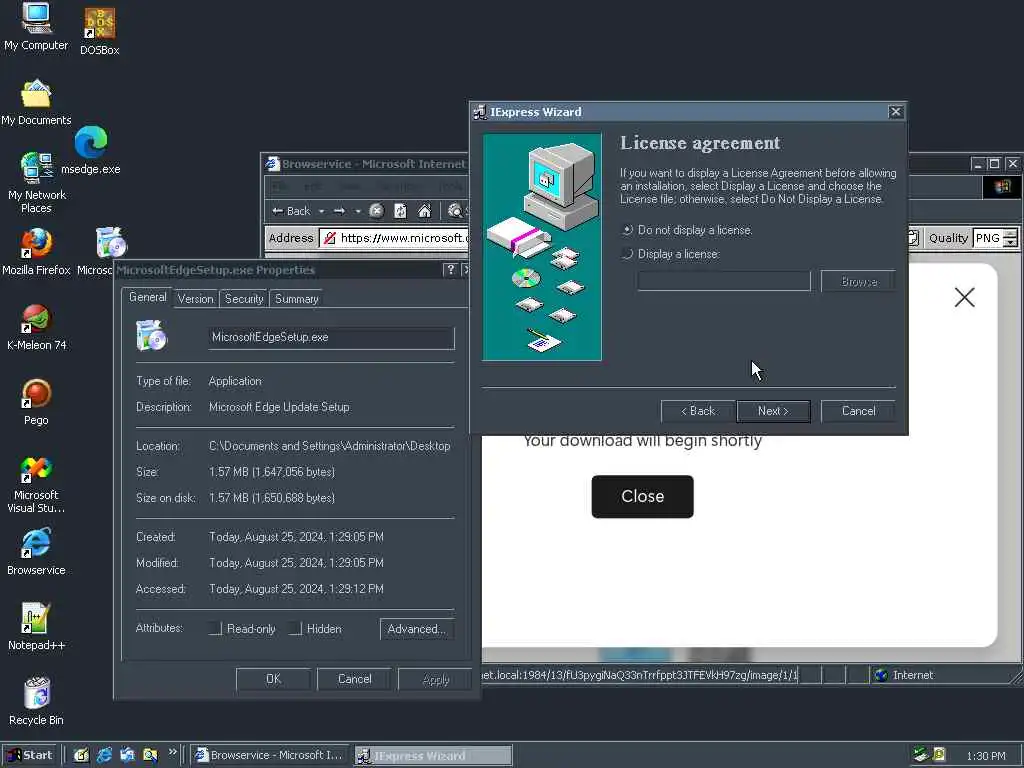Open the Start menu
The height and width of the screenshot is (768, 1024).
(x=29, y=755)
